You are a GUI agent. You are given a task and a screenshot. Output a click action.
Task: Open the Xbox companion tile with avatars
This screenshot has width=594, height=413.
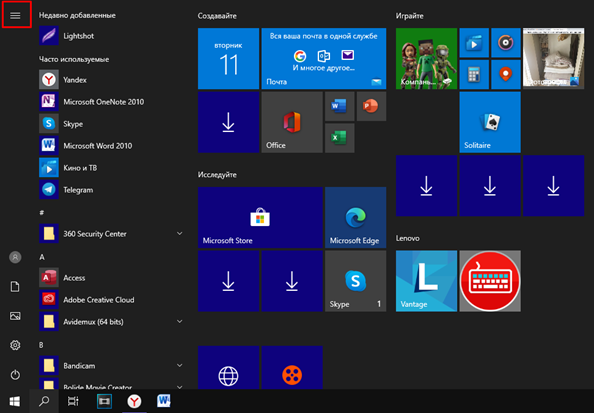pyautogui.click(x=426, y=58)
